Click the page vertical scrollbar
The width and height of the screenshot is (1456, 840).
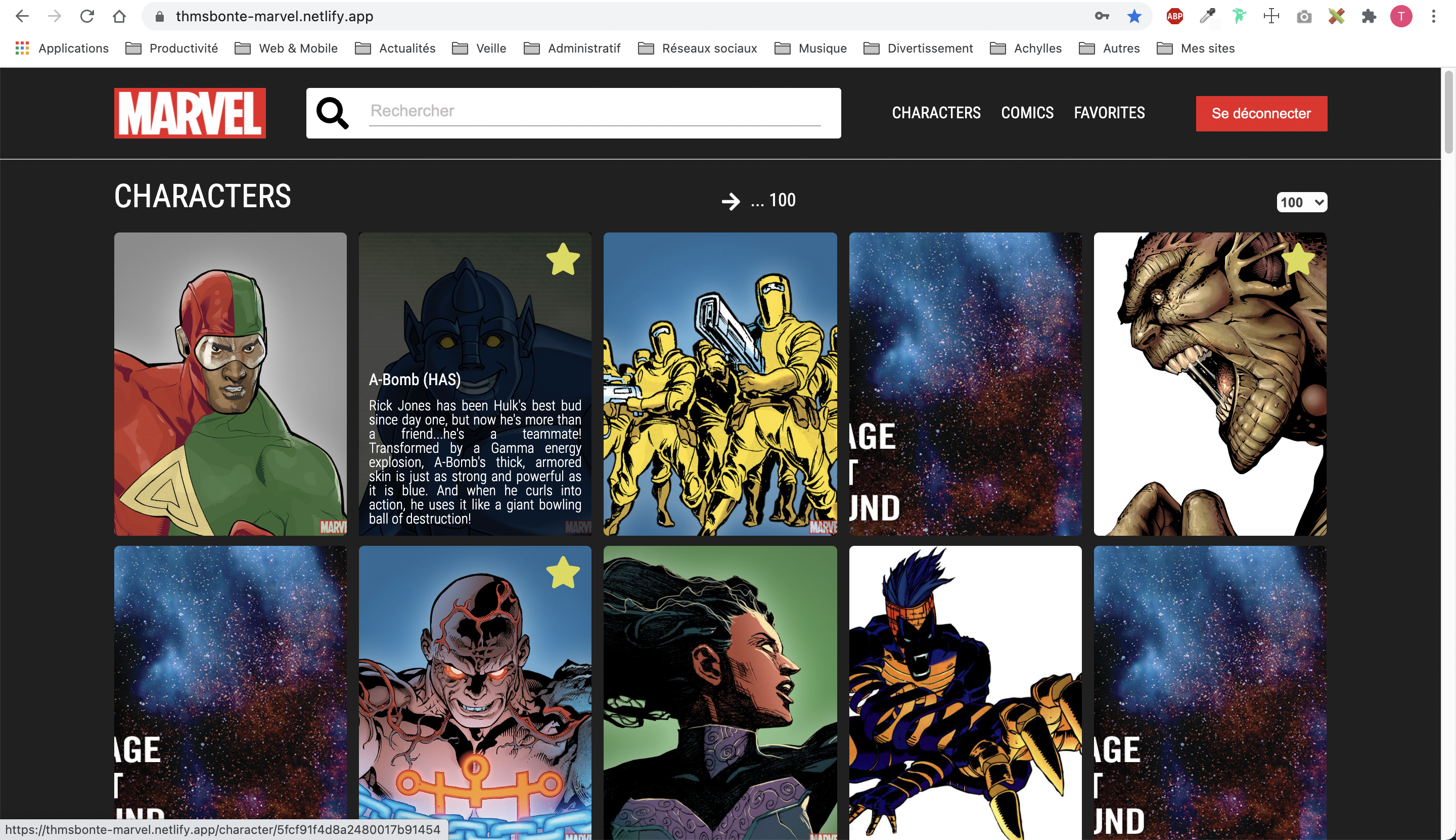(x=1448, y=112)
